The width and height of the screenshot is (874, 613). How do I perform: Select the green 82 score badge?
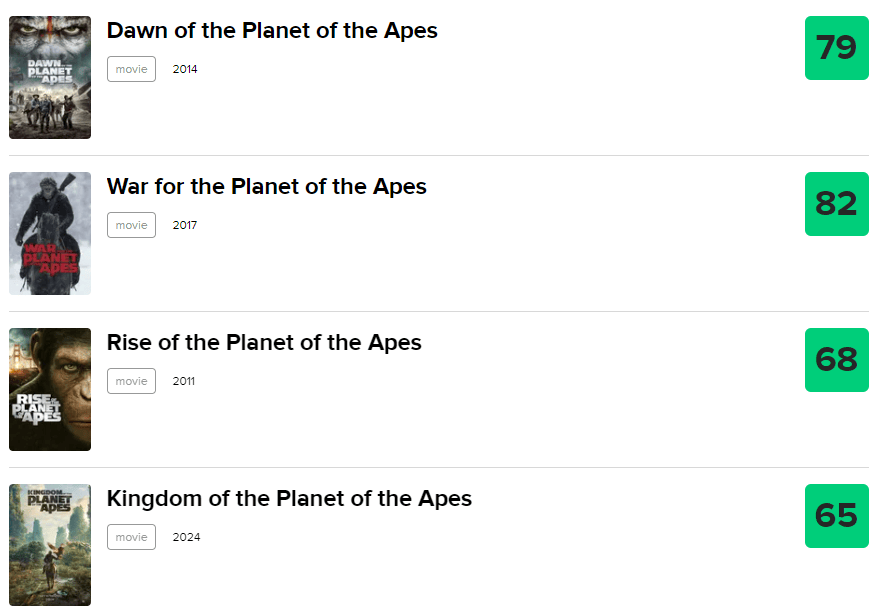coord(836,204)
